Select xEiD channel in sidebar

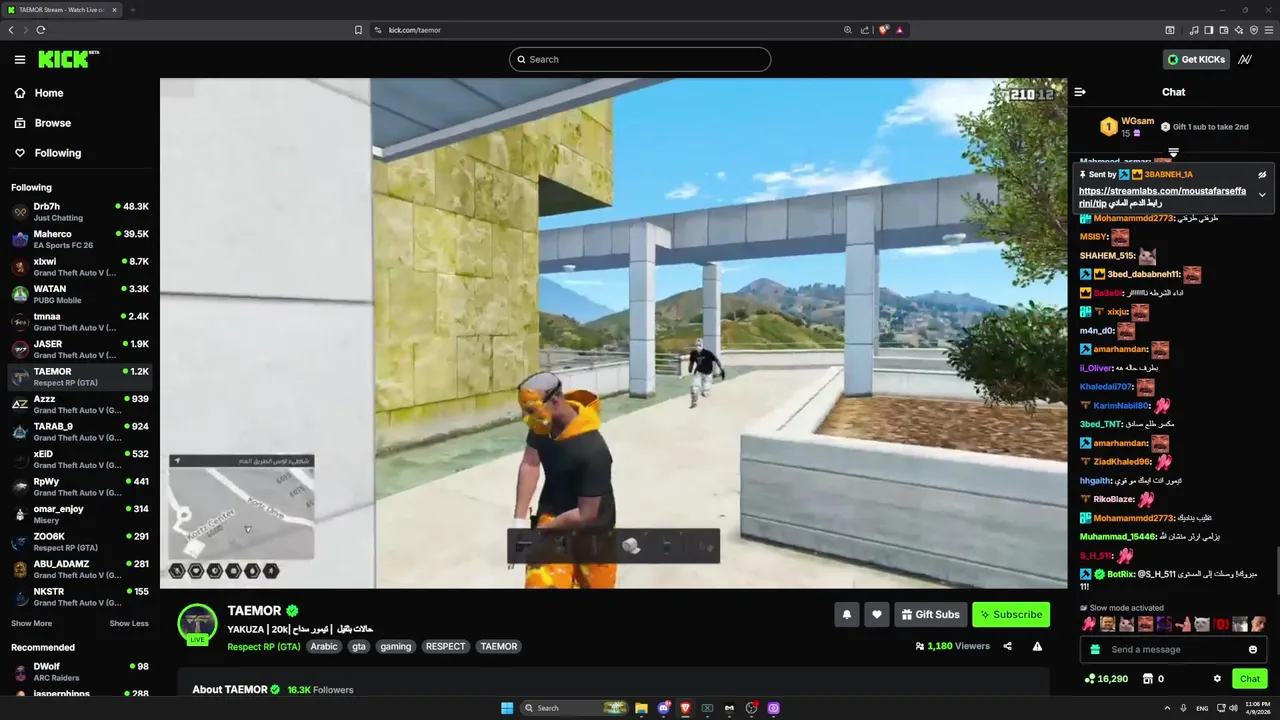pyautogui.click(x=80, y=459)
